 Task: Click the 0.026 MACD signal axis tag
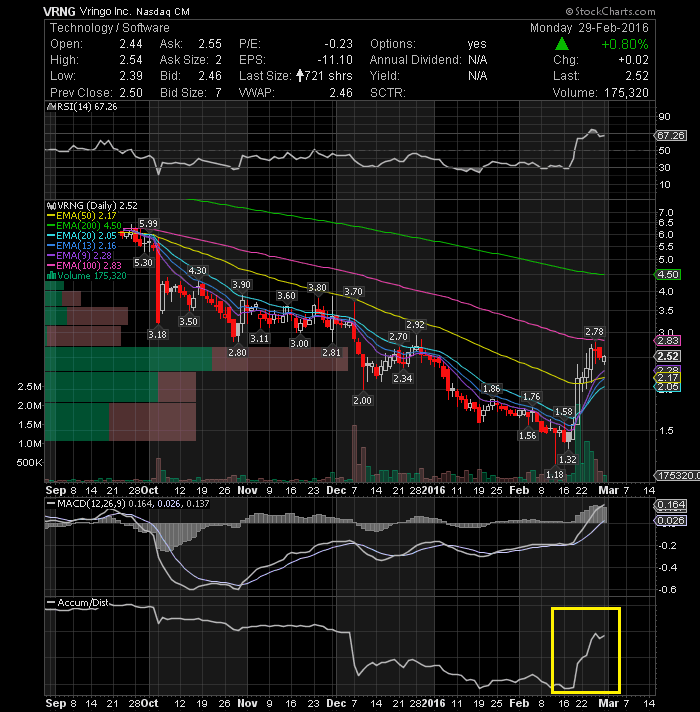coord(670,520)
